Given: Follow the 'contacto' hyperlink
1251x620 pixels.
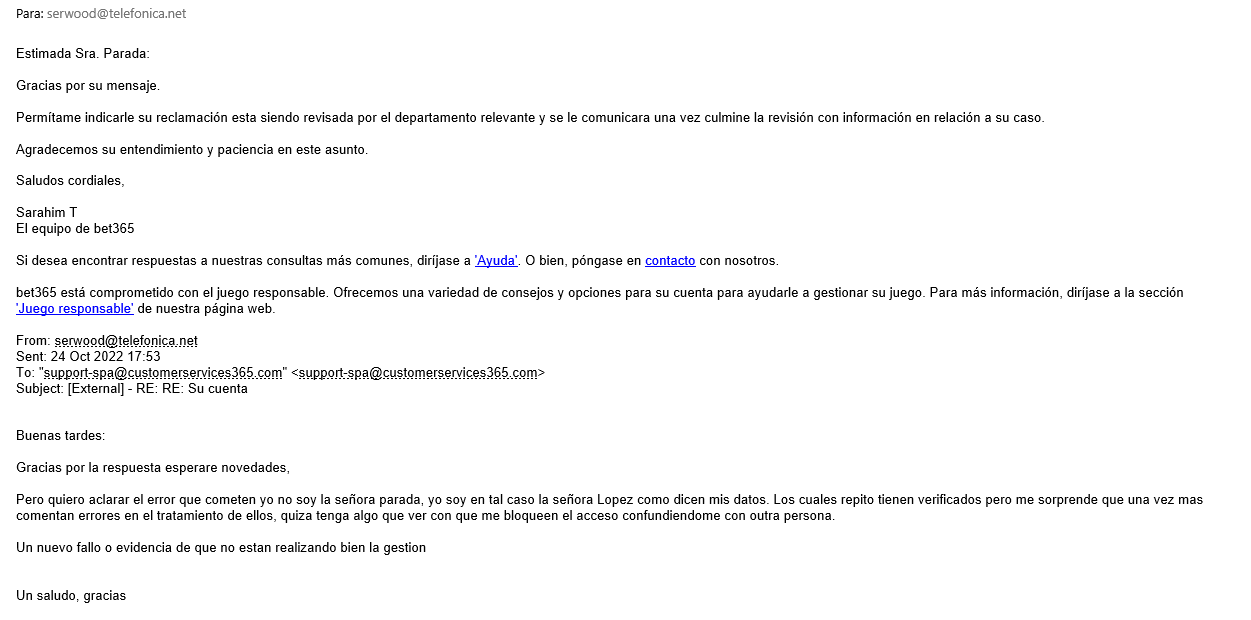Looking at the screenshot, I should click(x=670, y=261).
